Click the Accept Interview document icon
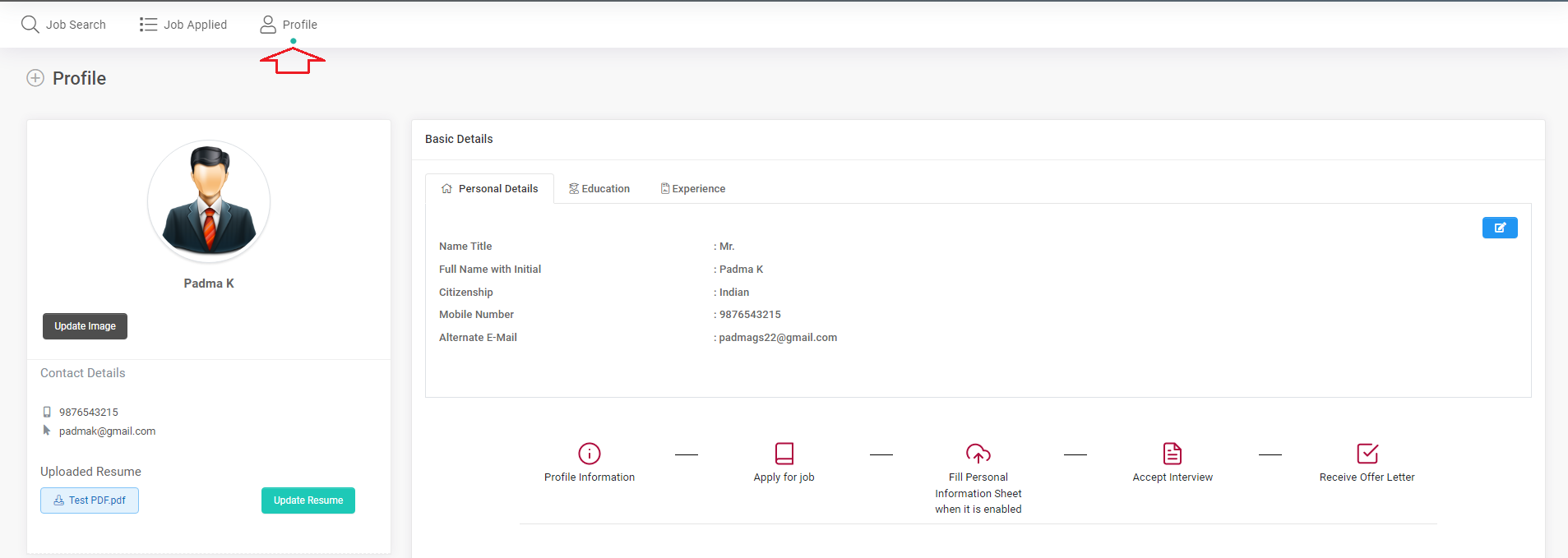1568x558 pixels. tap(1172, 454)
